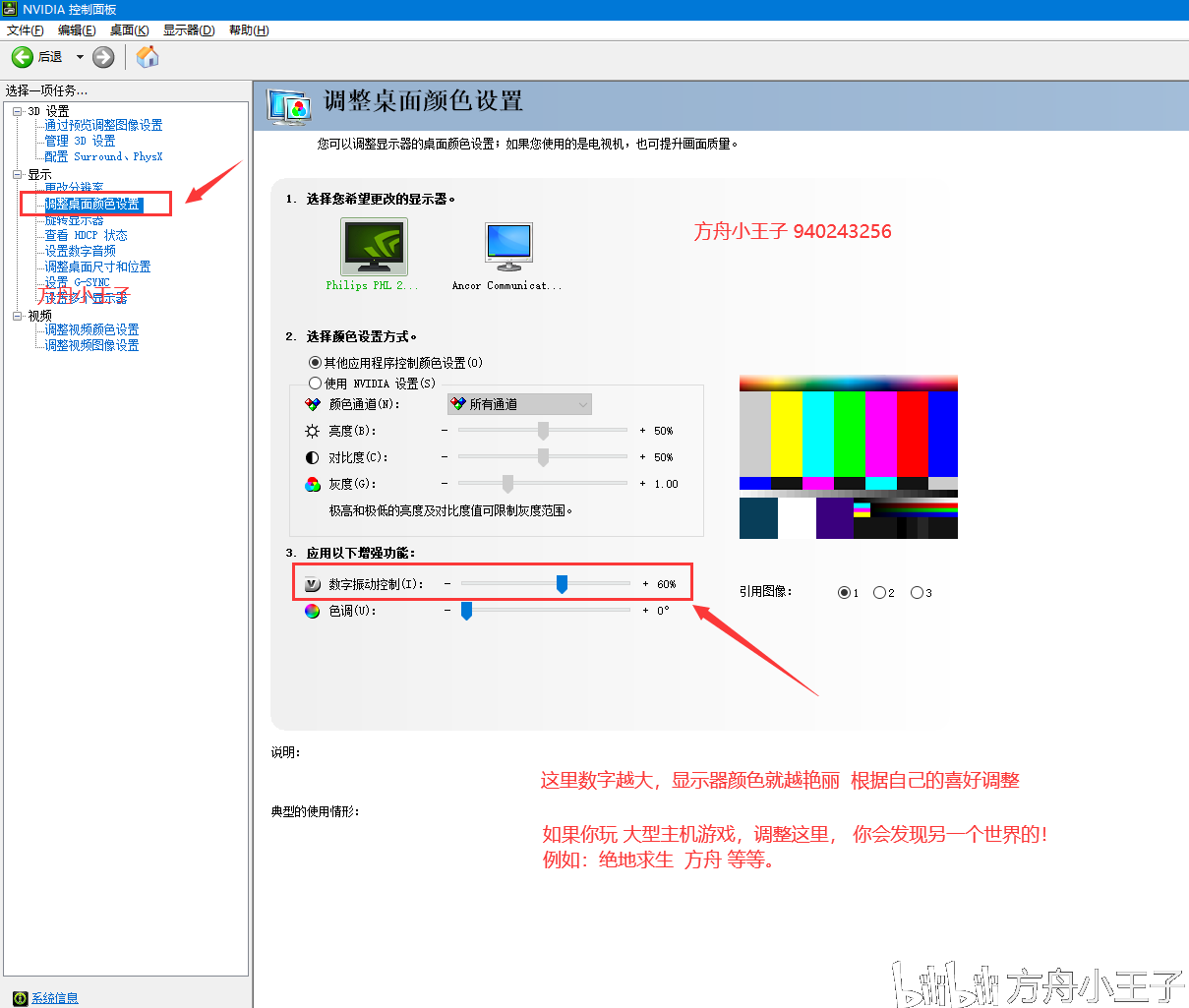Choose reference image 2 radio button
This screenshot has width=1189, height=1008.
click(x=879, y=592)
